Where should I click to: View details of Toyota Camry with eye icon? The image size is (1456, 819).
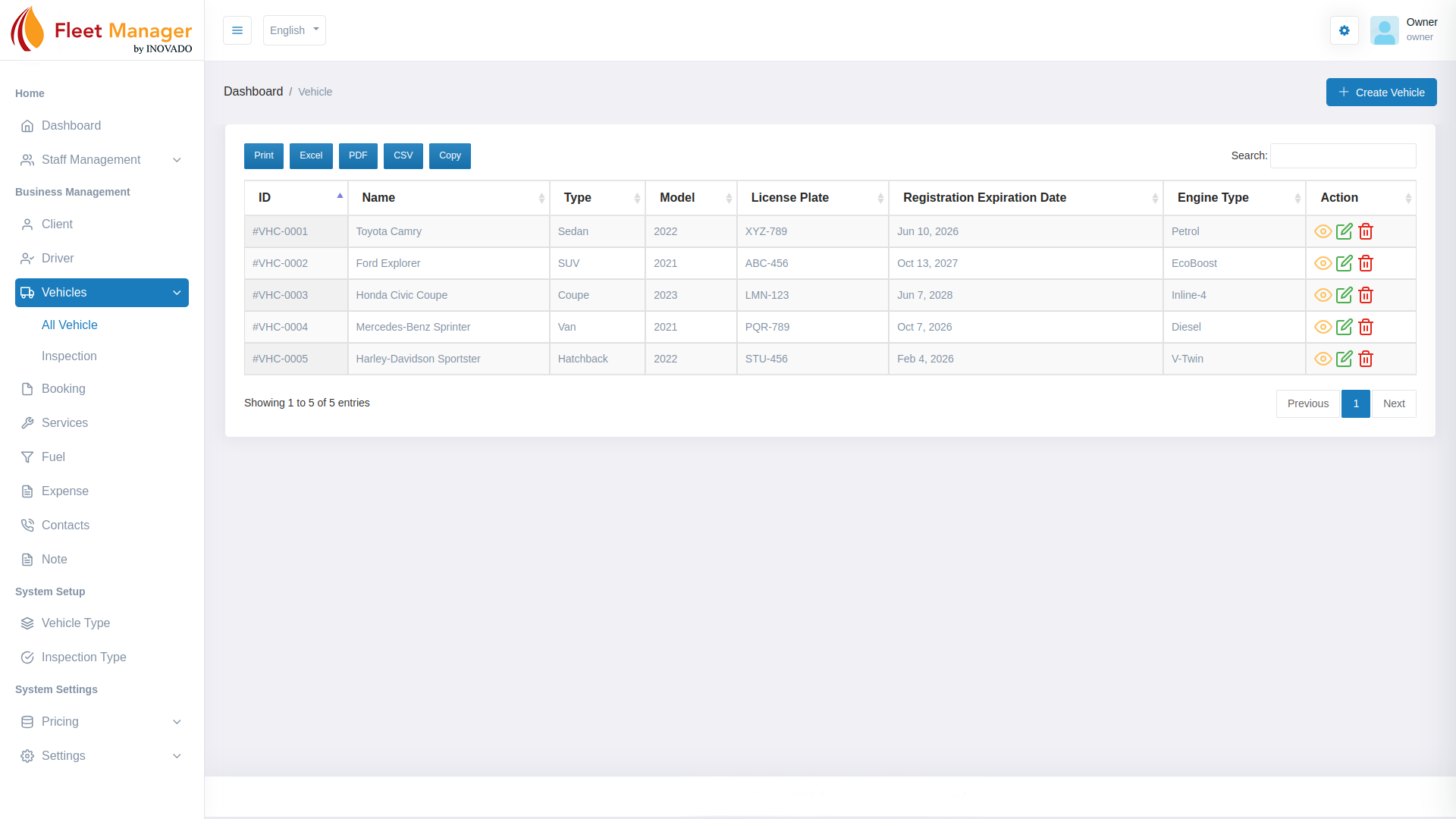(x=1323, y=231)
